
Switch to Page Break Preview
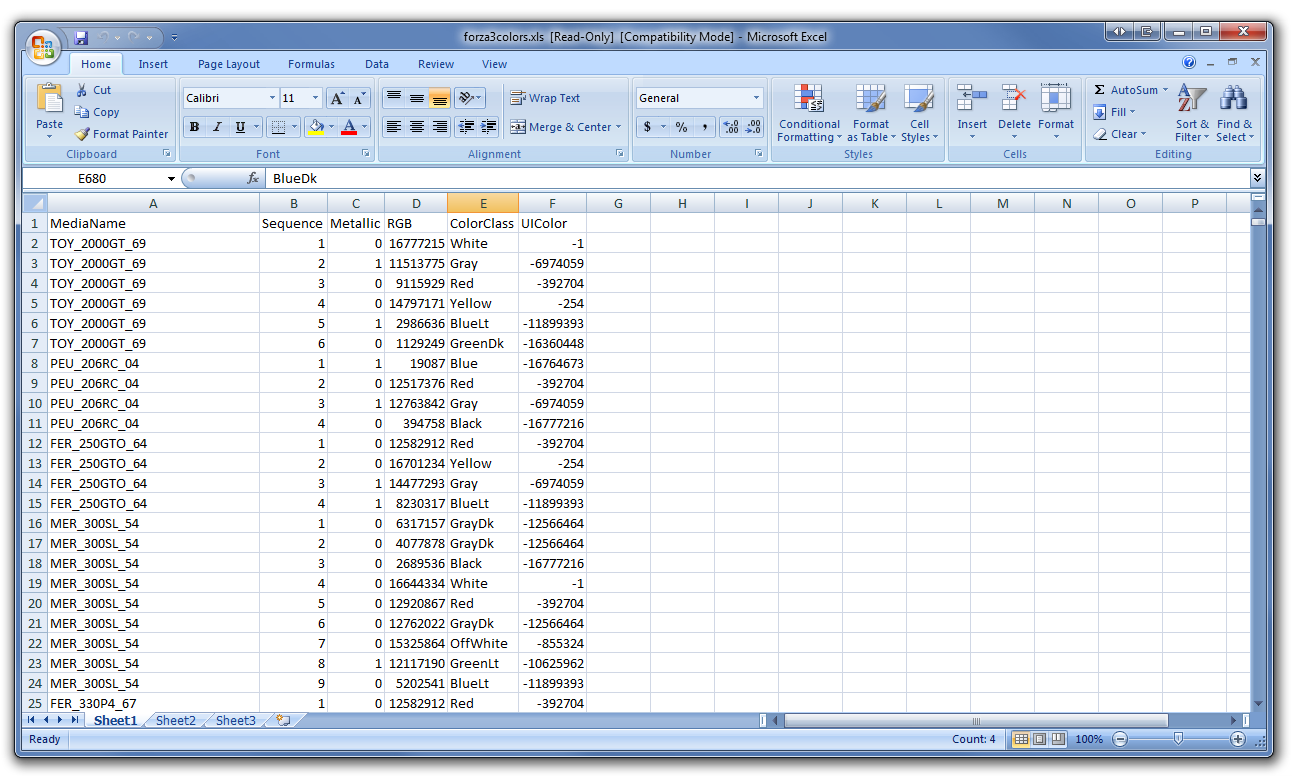pyautogui.click(x=1058, y=739)
